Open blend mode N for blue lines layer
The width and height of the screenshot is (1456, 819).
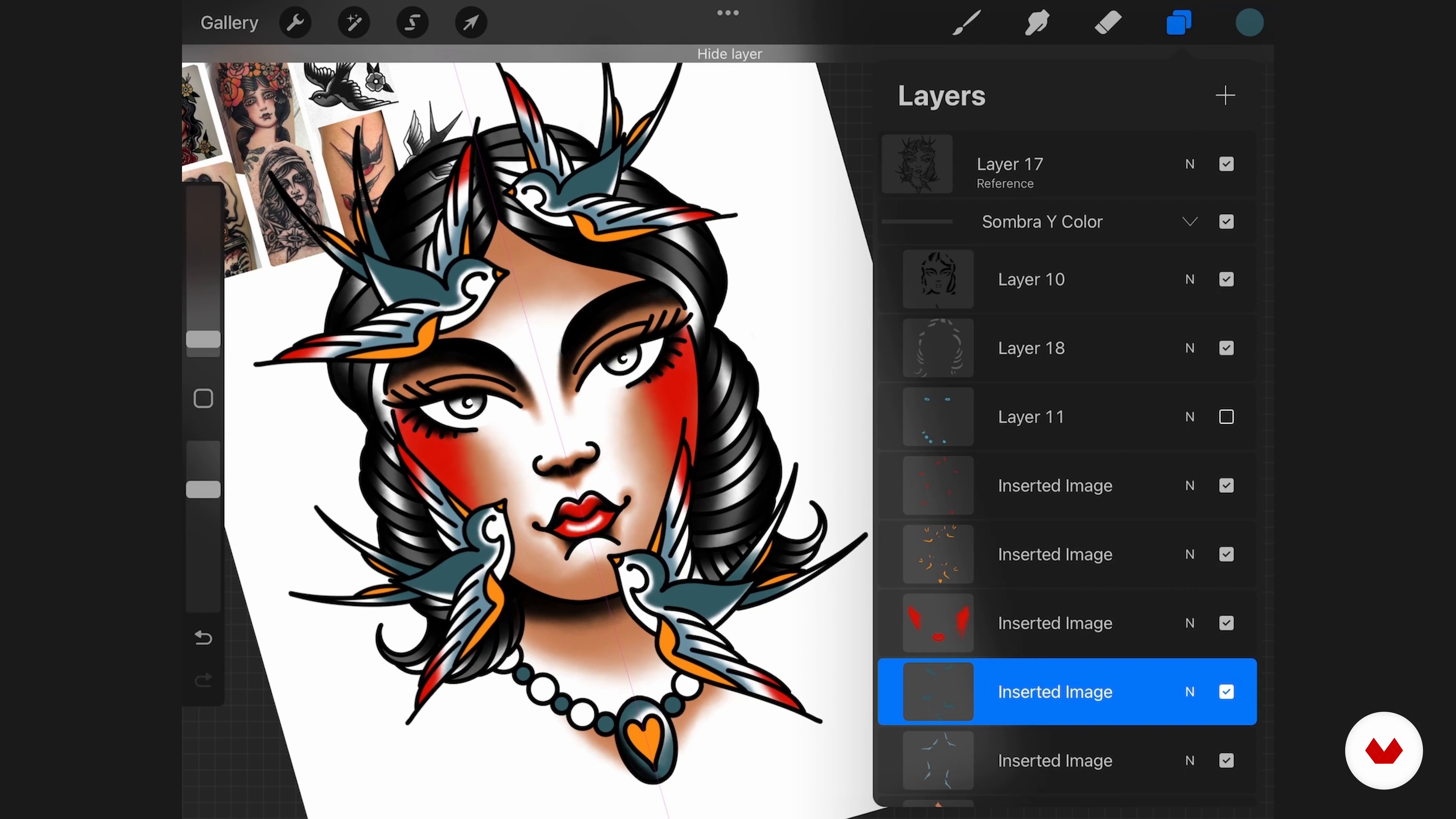click(x=1190, y=761)
